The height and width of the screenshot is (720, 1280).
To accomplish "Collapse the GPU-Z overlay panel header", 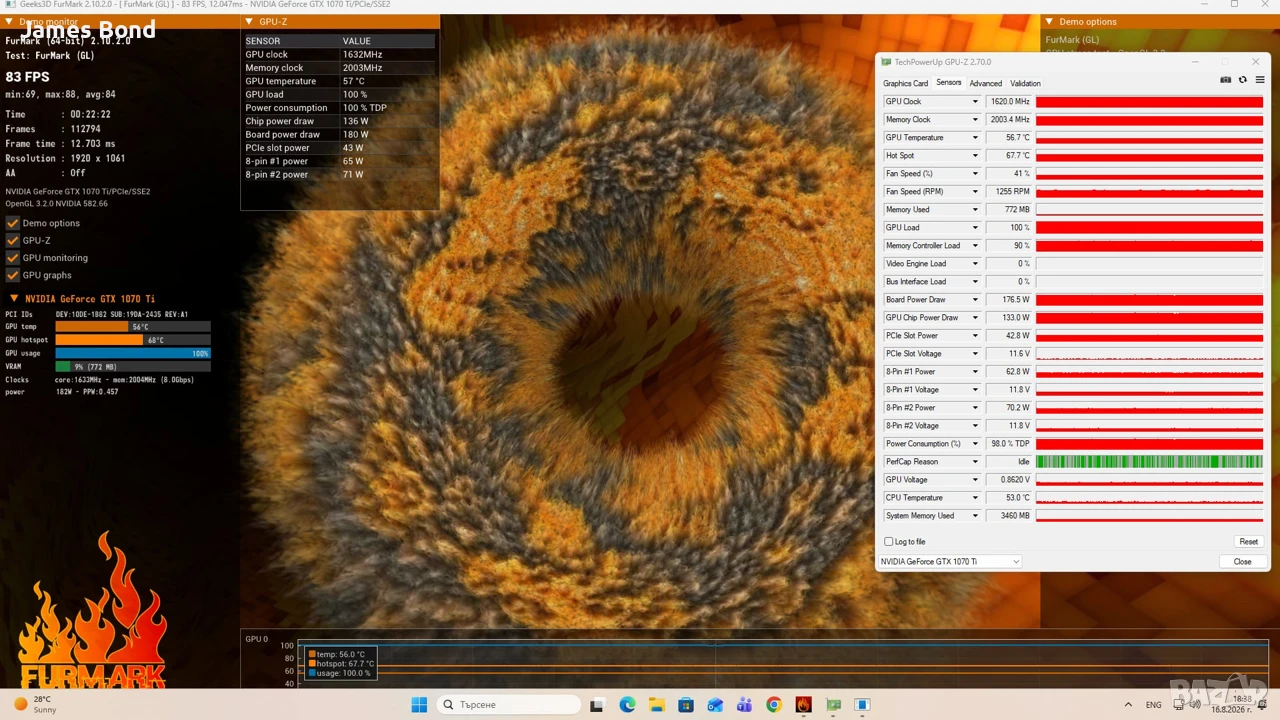I will 249,21.
